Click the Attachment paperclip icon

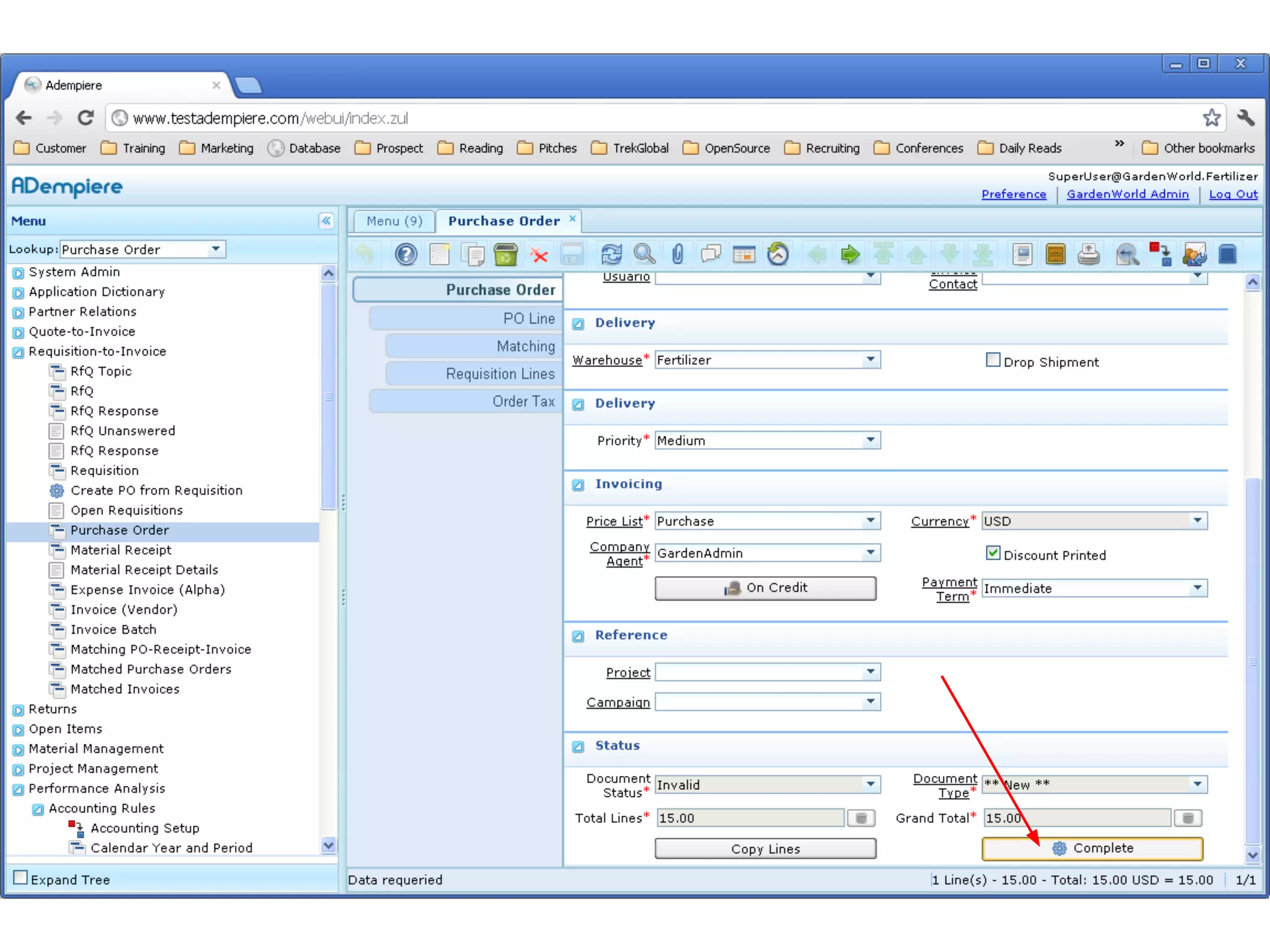tap(677, 254)
